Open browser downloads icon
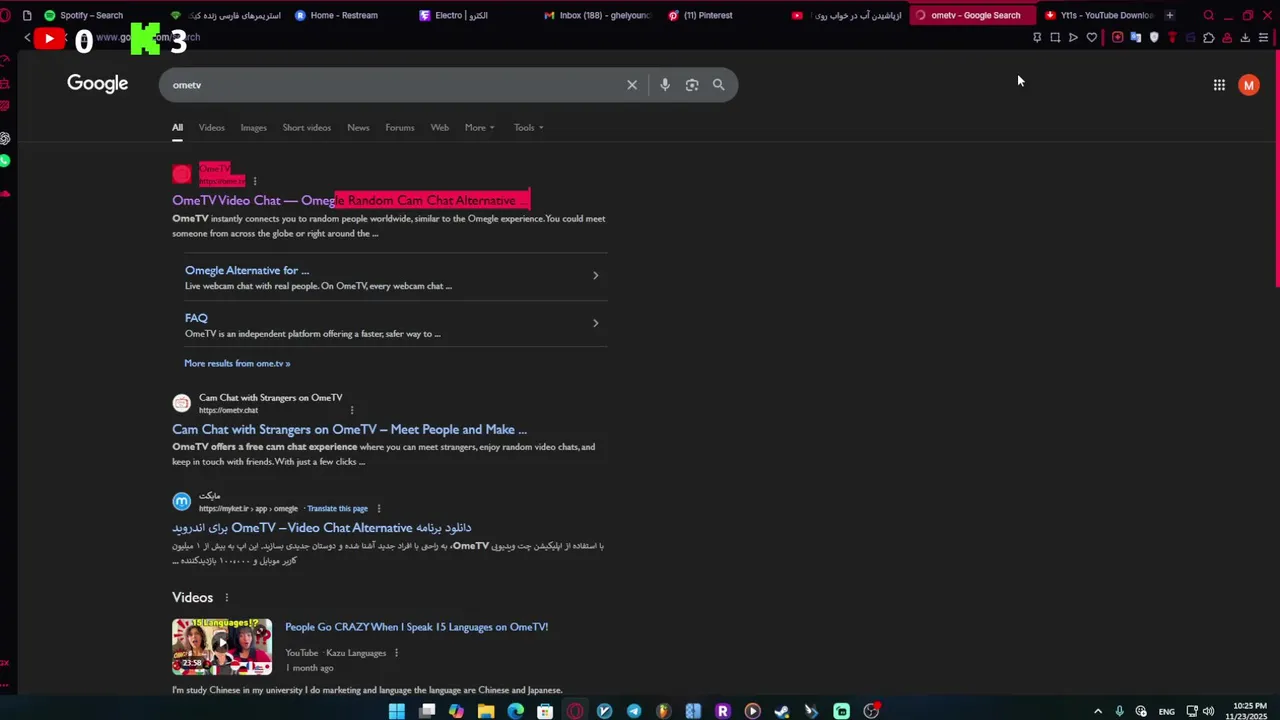Image resolution: width=1280 pixels, height=720 pixels. [1245, 38]
